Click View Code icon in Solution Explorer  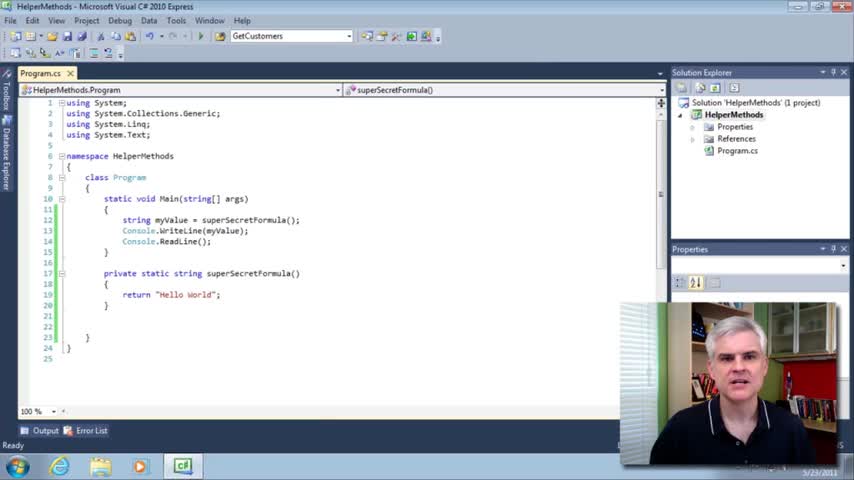coord(734,88)
